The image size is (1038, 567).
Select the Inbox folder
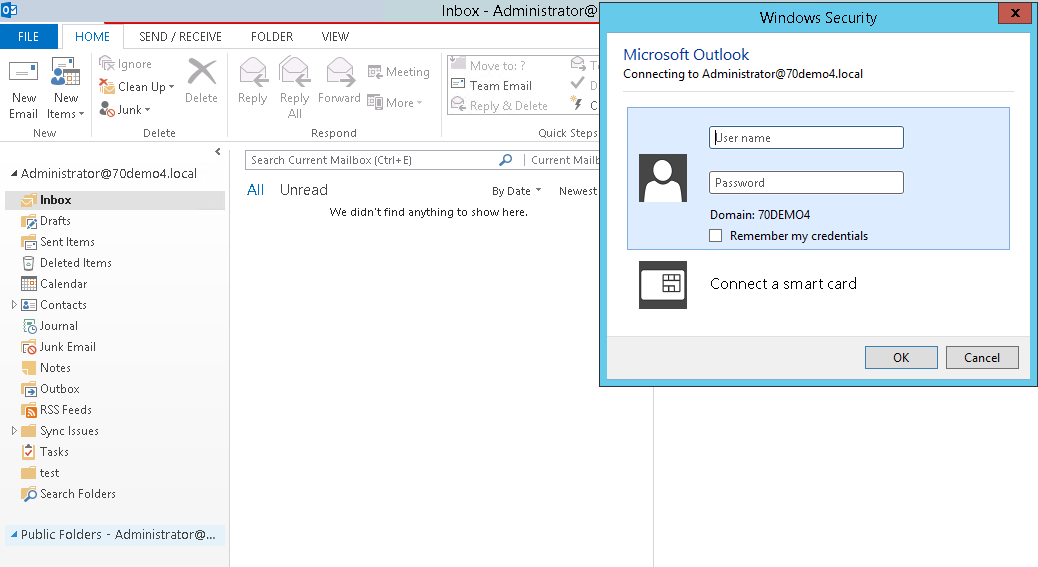click(115, 200)
